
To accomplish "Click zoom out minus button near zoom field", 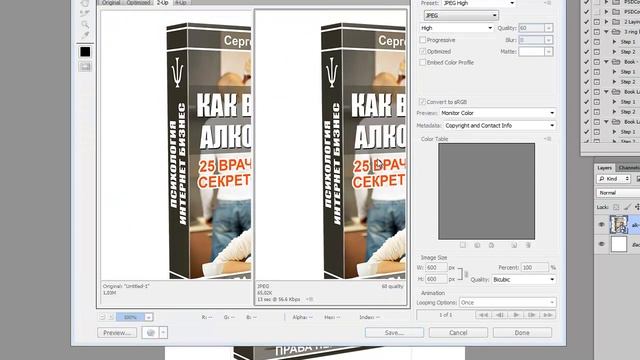I will [102, 317].
